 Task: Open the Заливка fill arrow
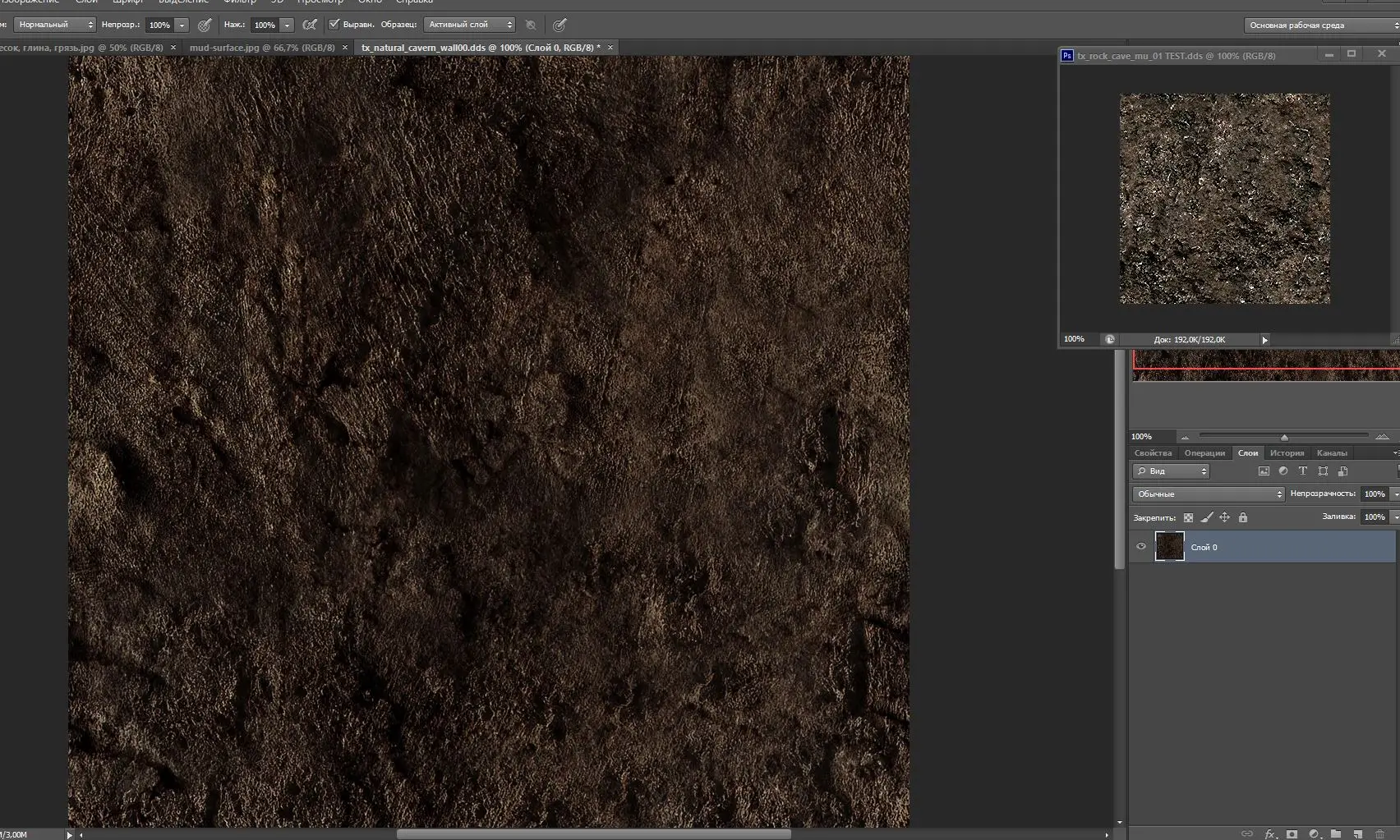(1394, 517)
